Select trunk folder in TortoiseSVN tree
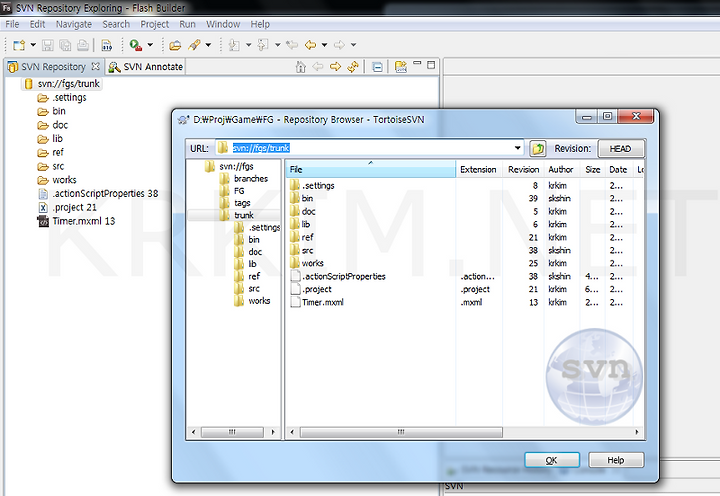Viewport: 720px width, 496px height. 244,215
